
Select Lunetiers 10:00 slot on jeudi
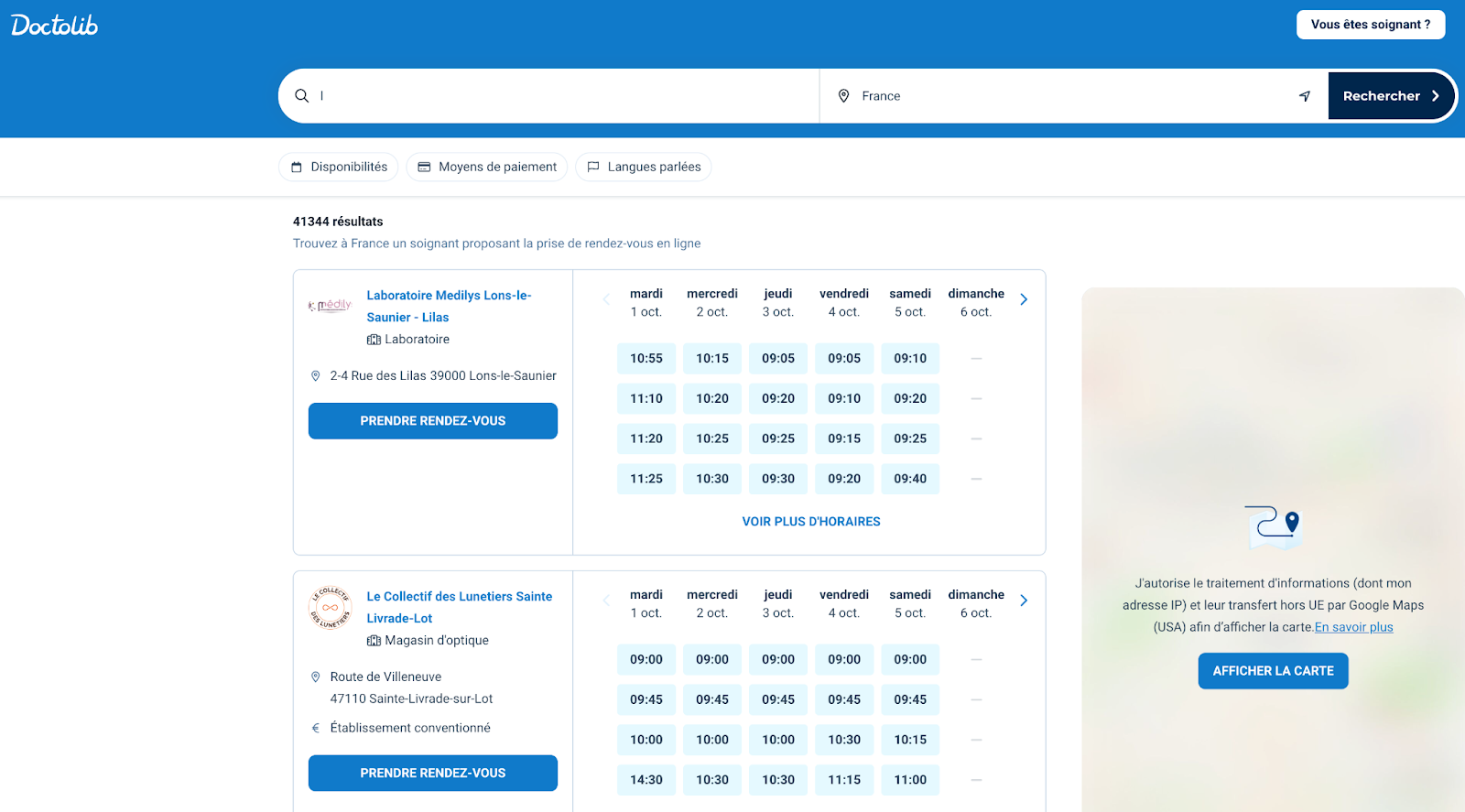(x=778, y=740)
